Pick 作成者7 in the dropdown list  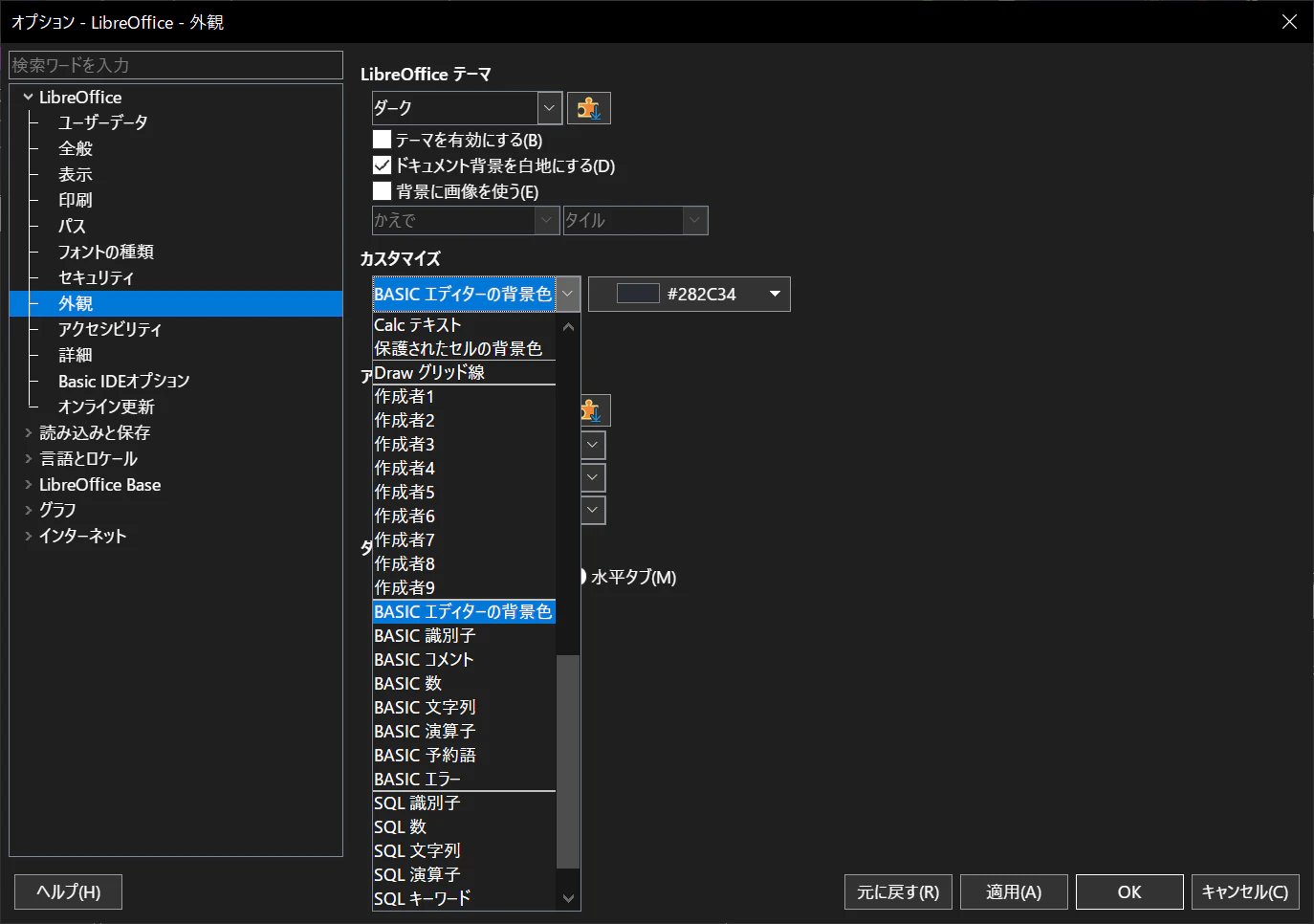click(x=465, y=540)
